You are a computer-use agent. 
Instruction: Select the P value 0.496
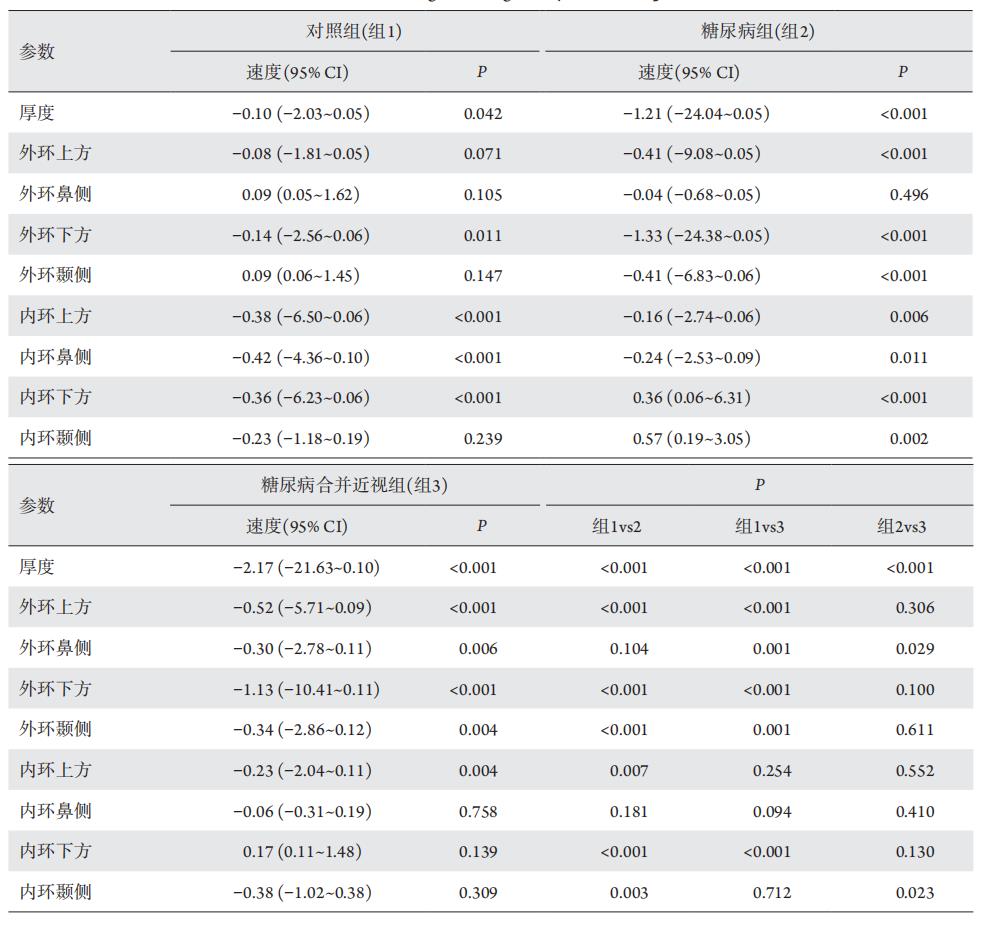tap(909, 195)
